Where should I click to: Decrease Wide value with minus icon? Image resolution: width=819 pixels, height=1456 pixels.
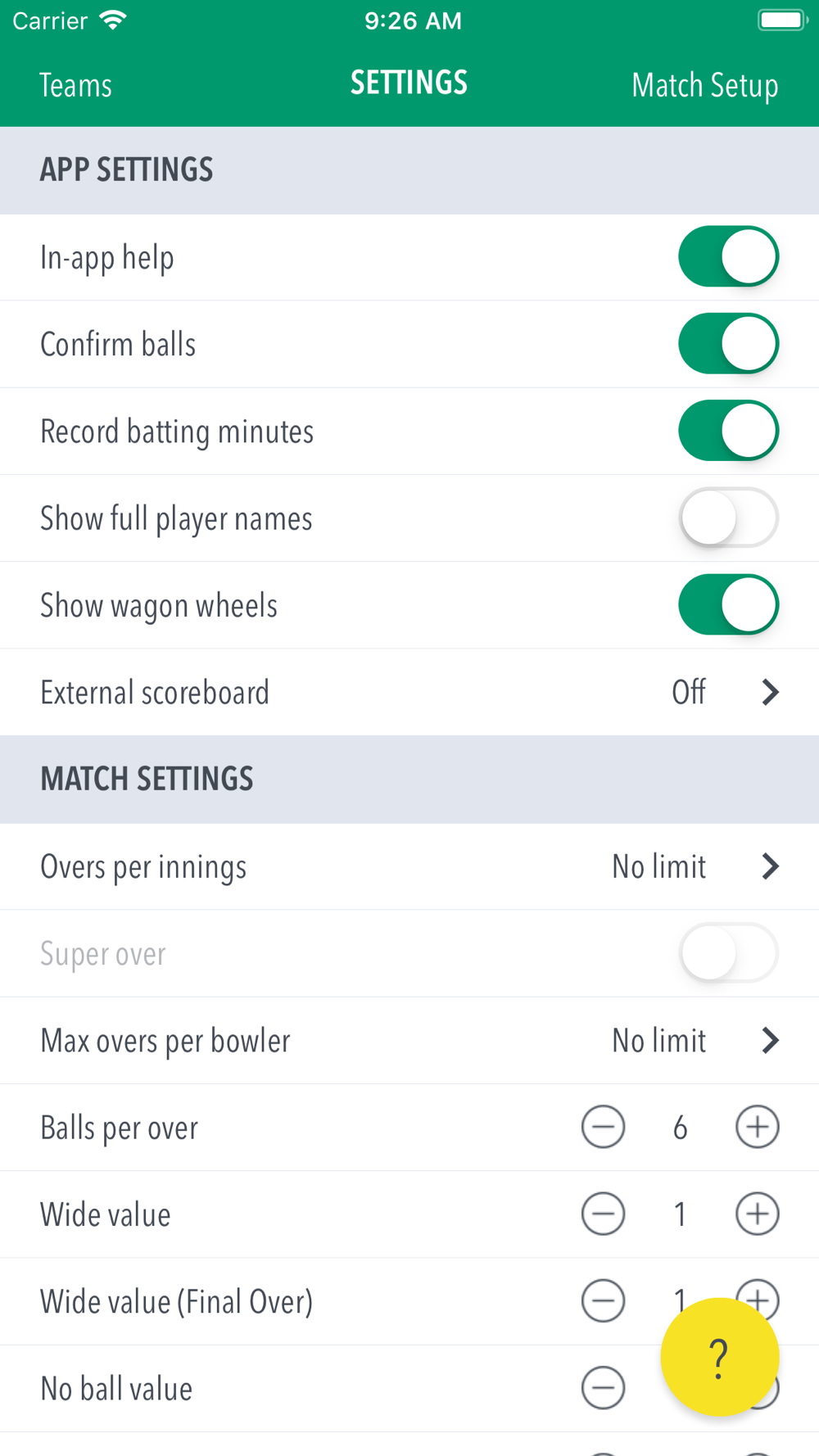point(603,1214)
